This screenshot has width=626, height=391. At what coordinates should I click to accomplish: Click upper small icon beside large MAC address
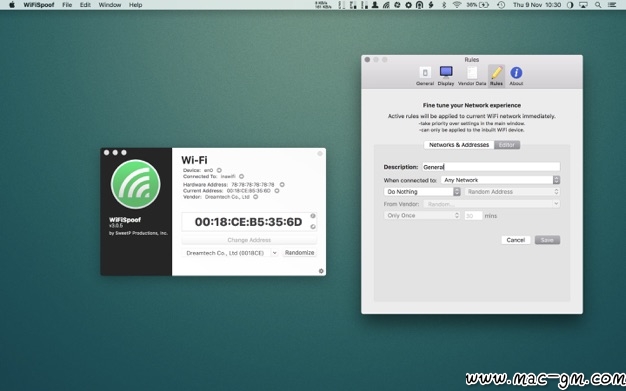click(x=313, y=216)
